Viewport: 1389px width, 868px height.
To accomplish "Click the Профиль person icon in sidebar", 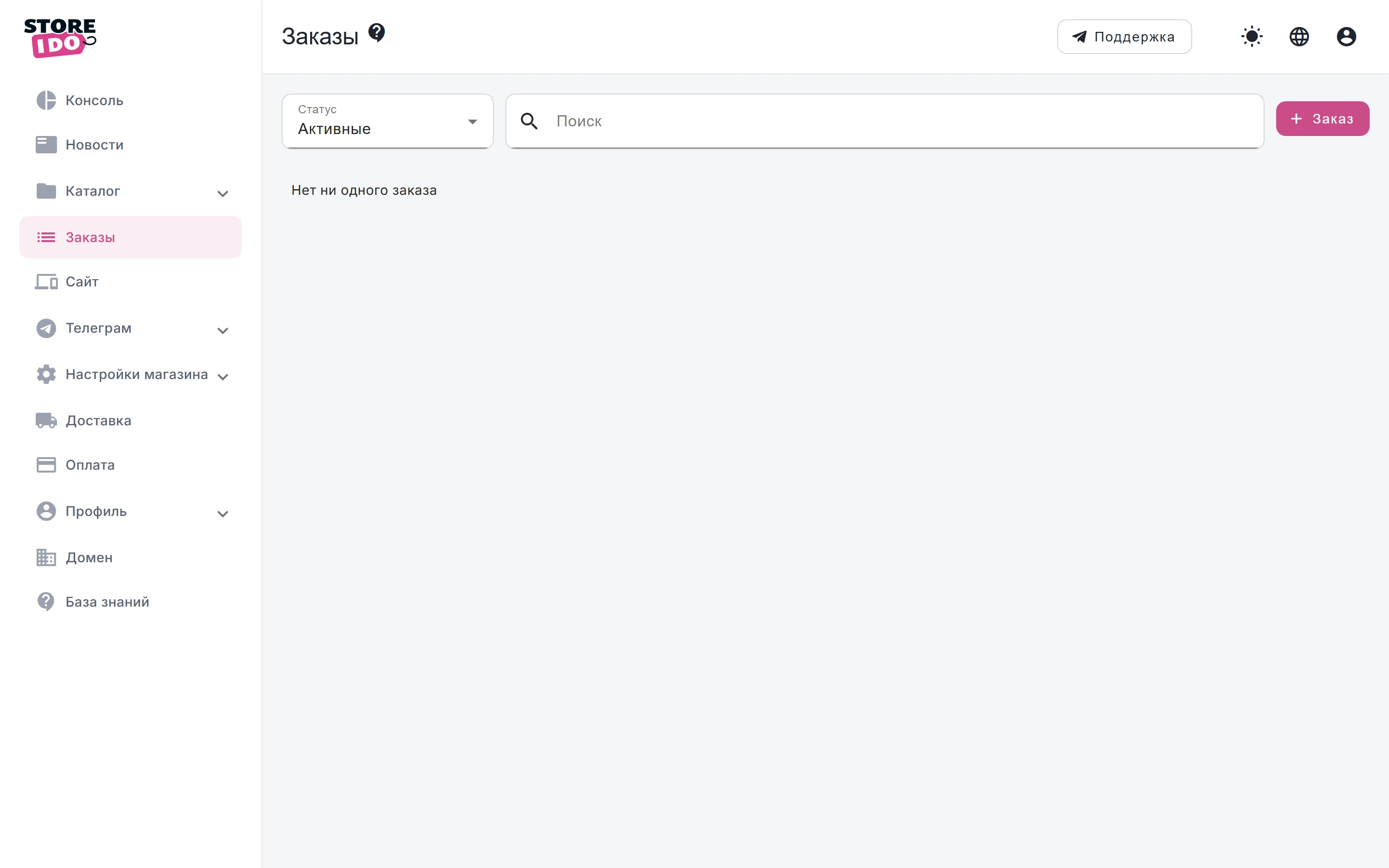I will coord(46,511).
